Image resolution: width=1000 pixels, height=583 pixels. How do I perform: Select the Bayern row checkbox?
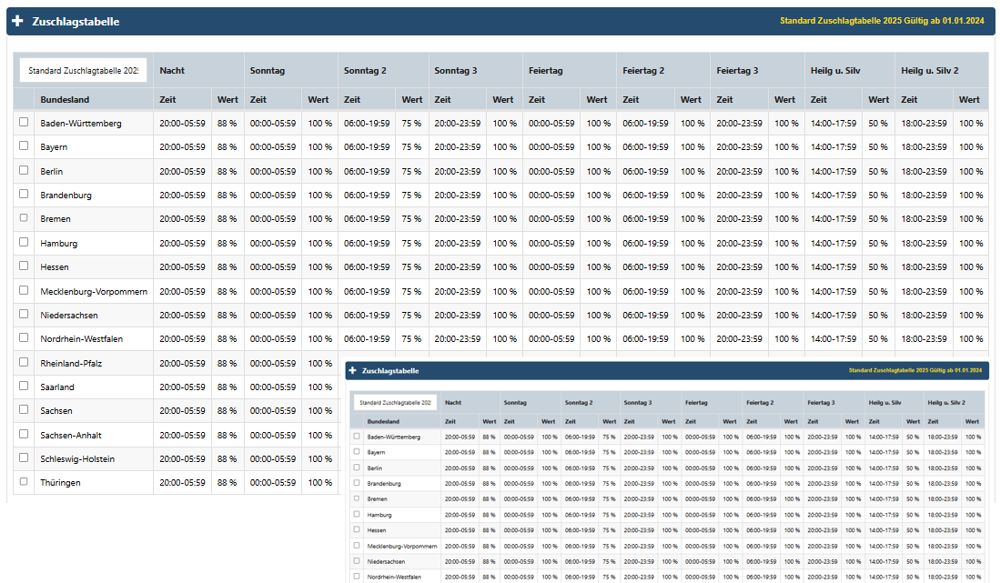coord(24,145)
